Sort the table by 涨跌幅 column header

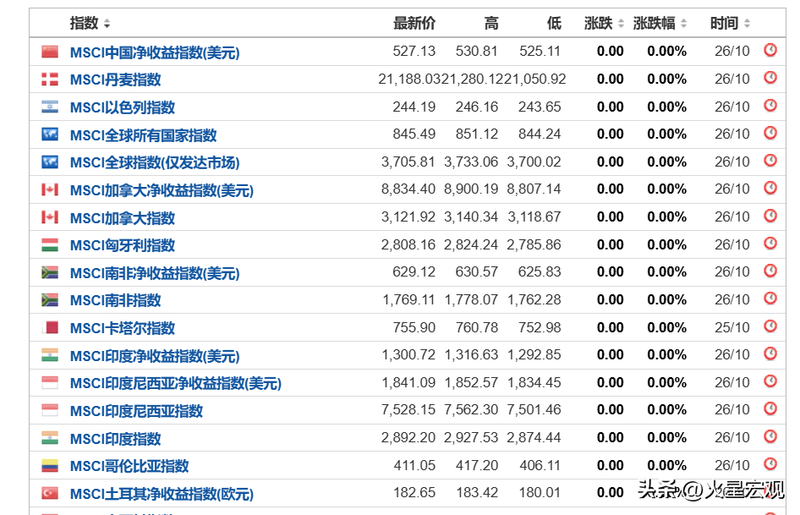(x=660, y=23)
